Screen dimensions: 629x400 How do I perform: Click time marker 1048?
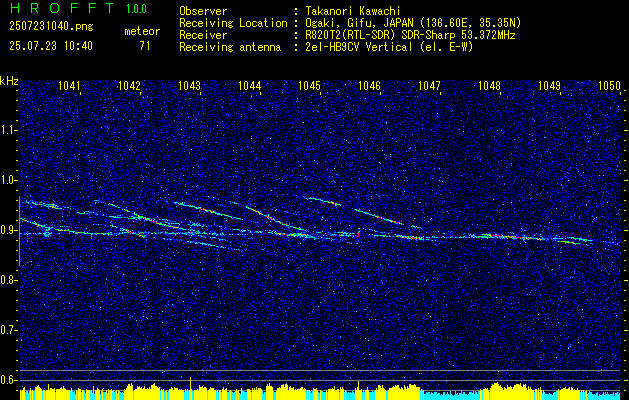click(489, 85)
